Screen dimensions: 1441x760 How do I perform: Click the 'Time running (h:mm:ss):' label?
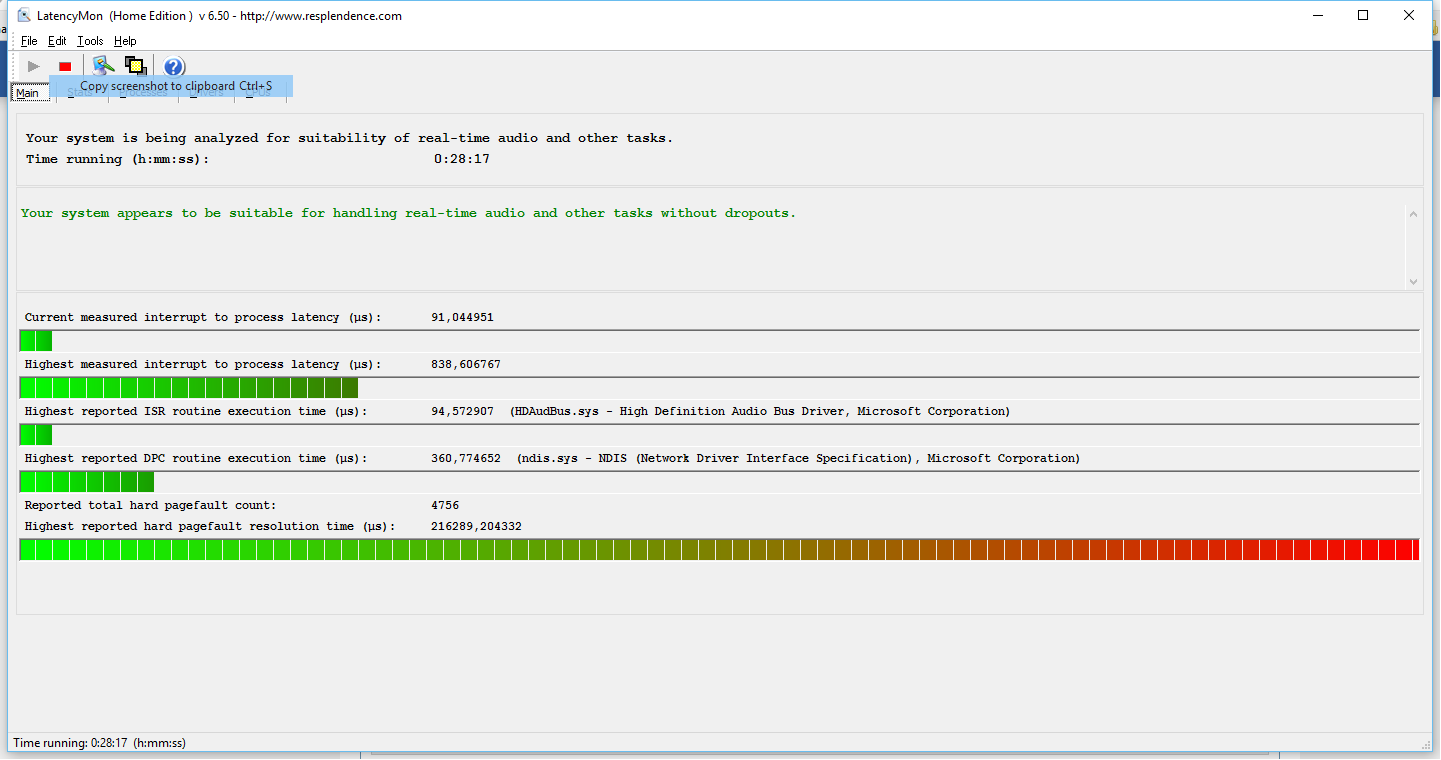click(x=118, y=159)
